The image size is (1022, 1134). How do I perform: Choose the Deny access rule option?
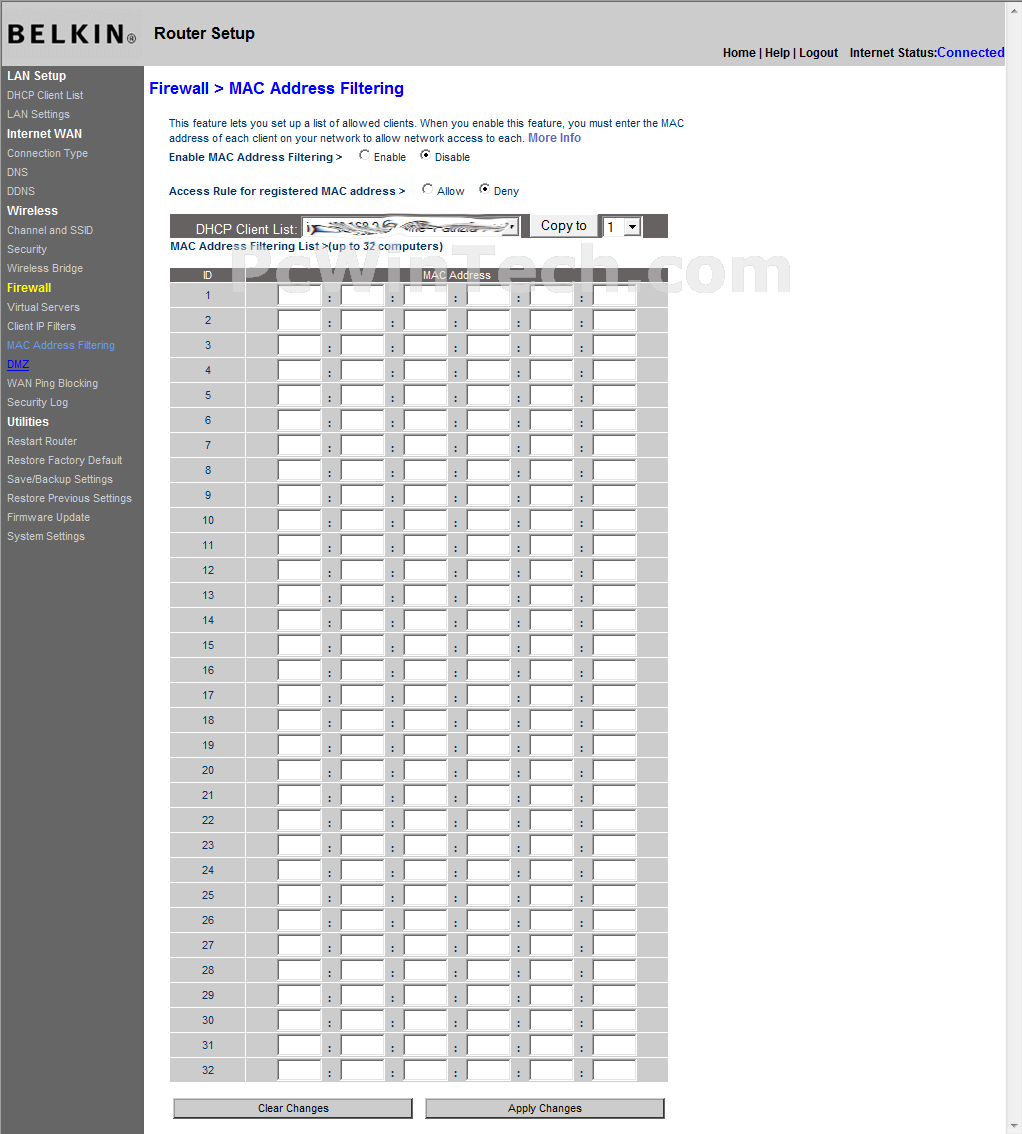click(484, 189)
